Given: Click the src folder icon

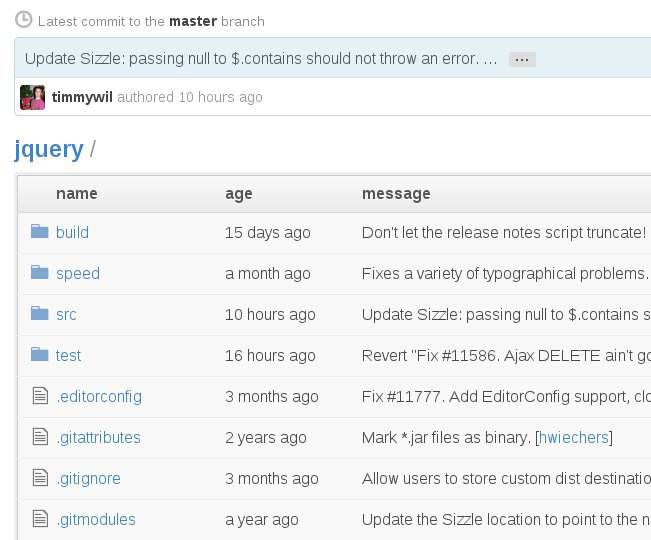Looking at the screenshot, I should coord(39,313).
